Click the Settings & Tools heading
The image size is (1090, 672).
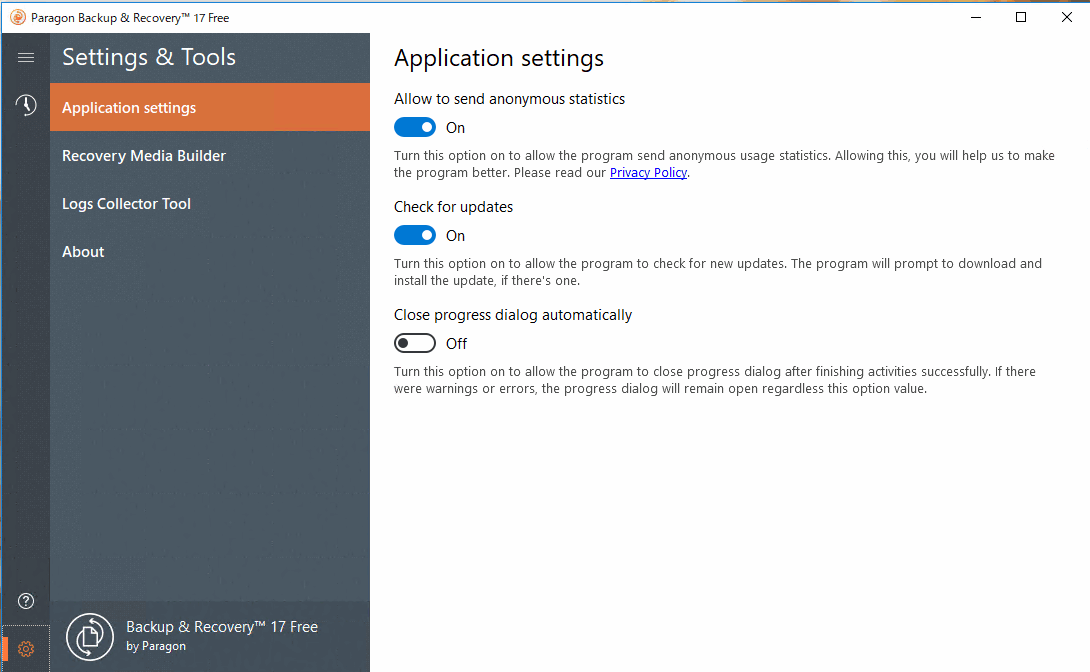coord(149,57)
